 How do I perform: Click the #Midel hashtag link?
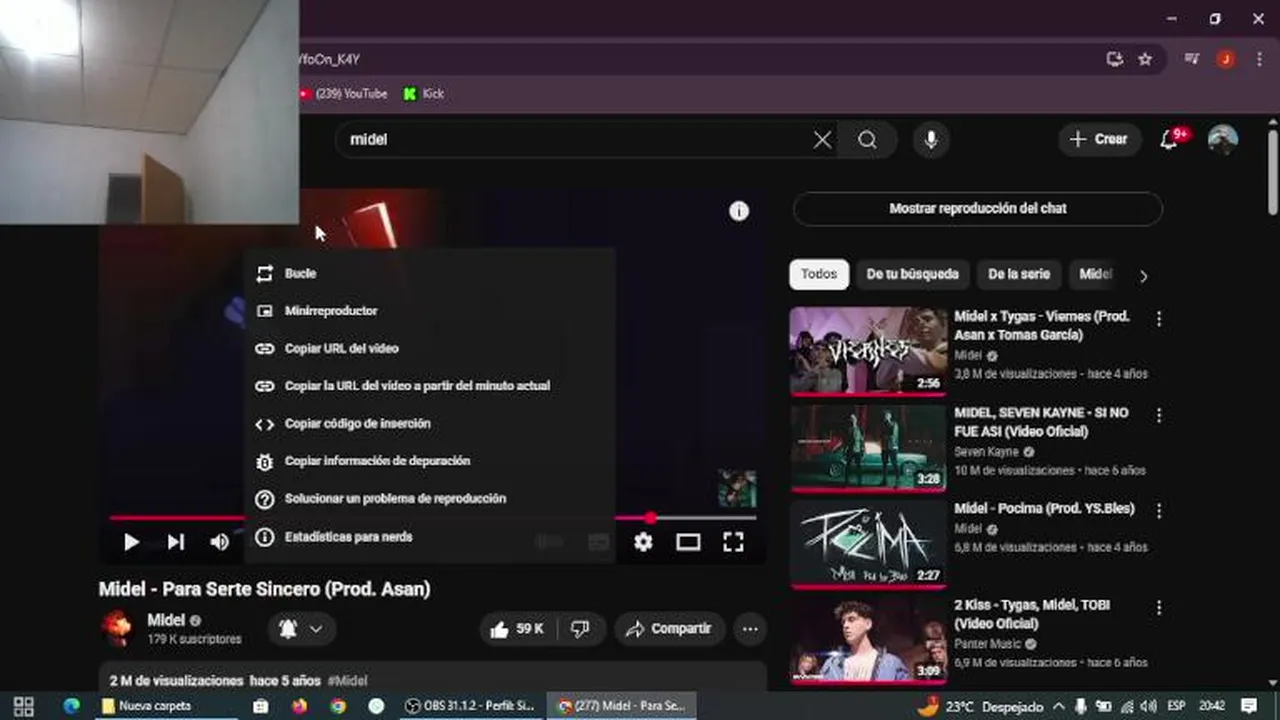click(347, 681)
